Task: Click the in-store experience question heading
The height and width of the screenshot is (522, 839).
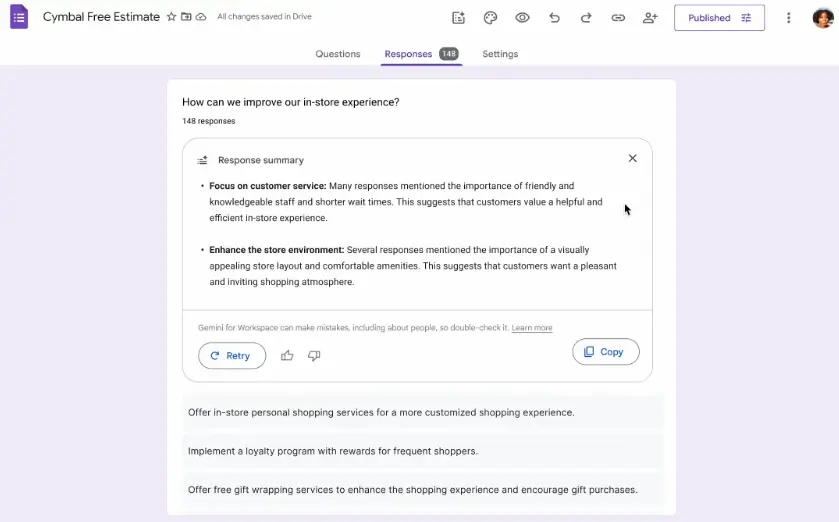Action: click(291, 102)
